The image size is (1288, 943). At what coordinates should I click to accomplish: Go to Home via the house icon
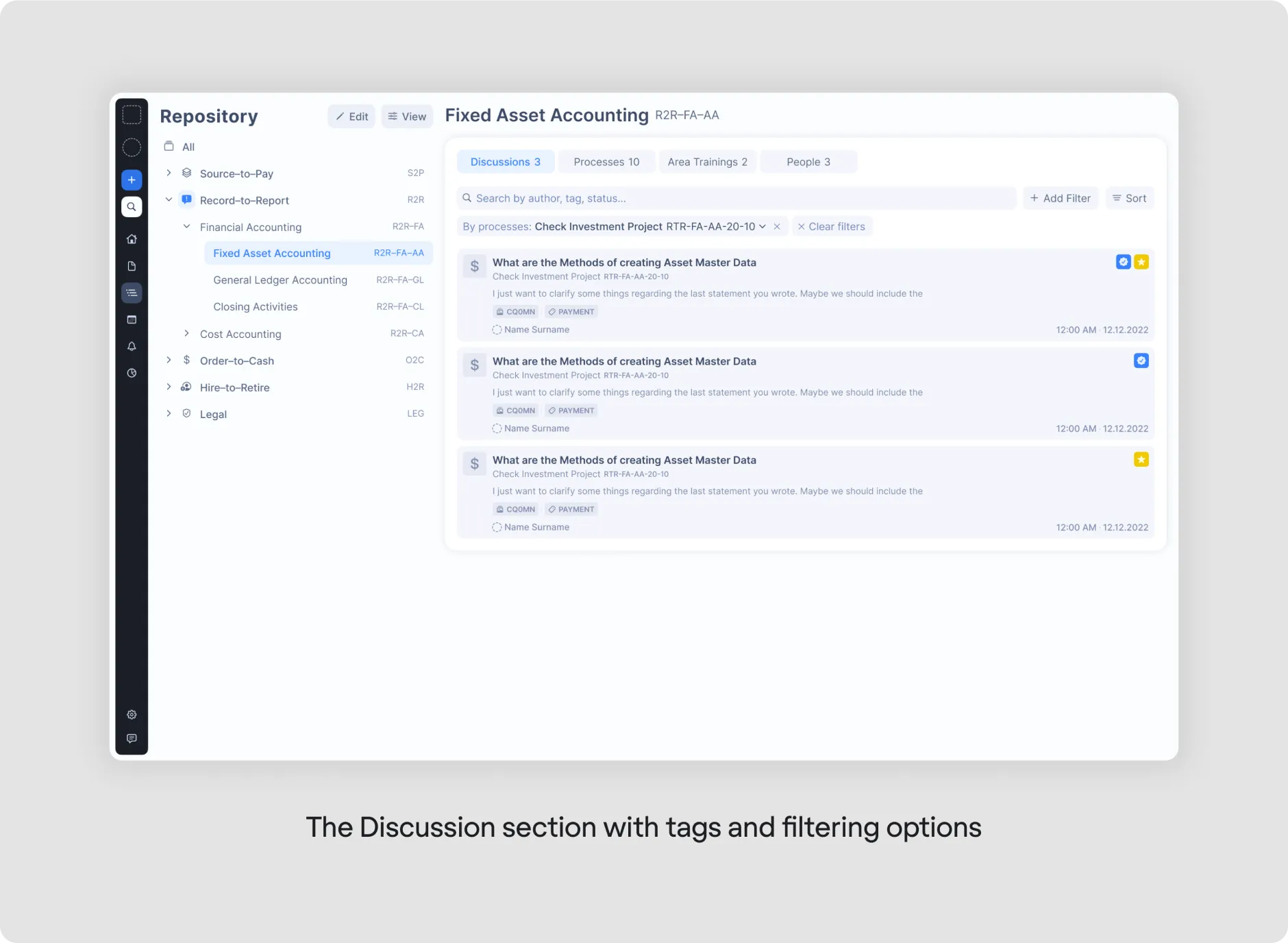pyautogui.click(x=132, y=239)
